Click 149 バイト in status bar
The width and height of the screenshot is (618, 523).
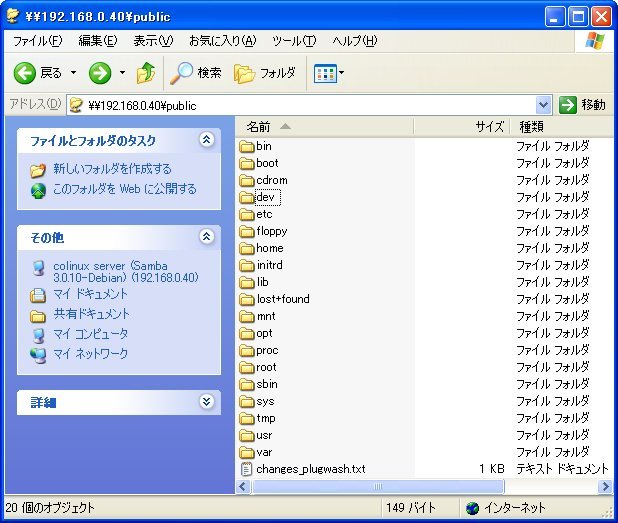click(x=411, y=508)
